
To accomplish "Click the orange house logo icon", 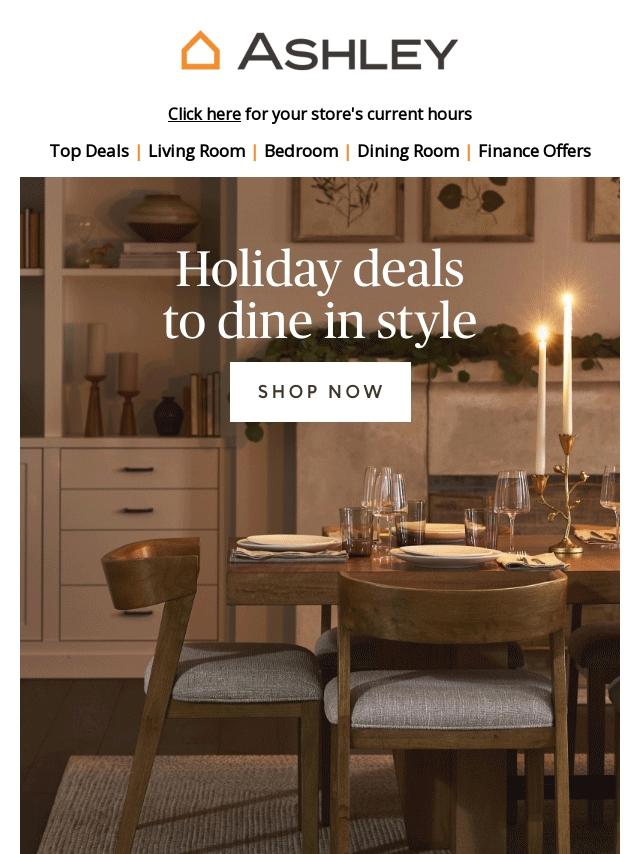I will pos(200,51).
